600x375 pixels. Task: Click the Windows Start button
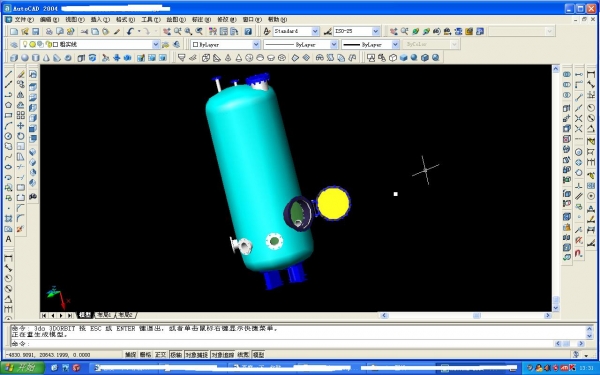click(x=22, y=368)
